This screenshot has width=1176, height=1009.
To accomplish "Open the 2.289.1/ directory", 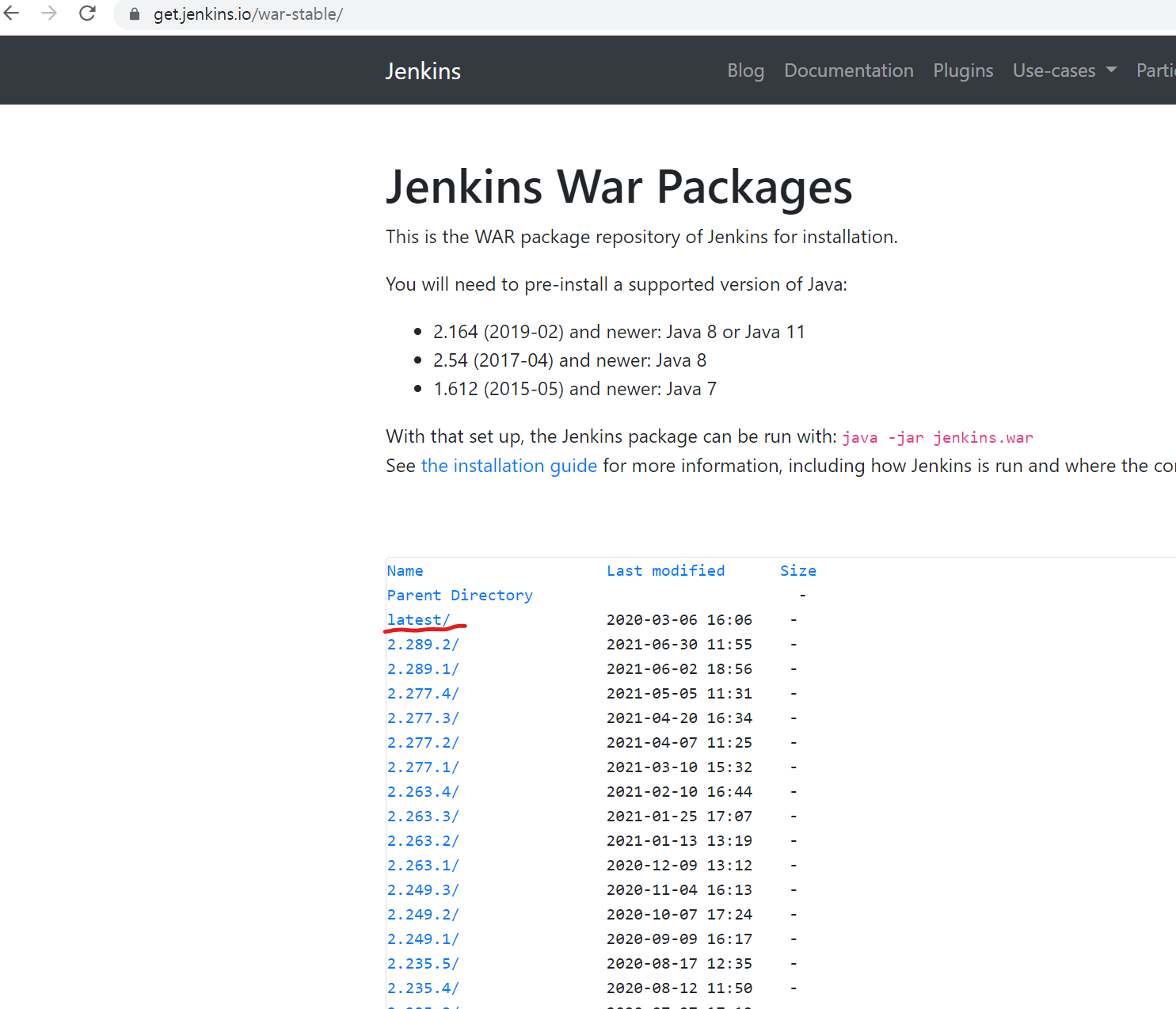I will point(423,669).
